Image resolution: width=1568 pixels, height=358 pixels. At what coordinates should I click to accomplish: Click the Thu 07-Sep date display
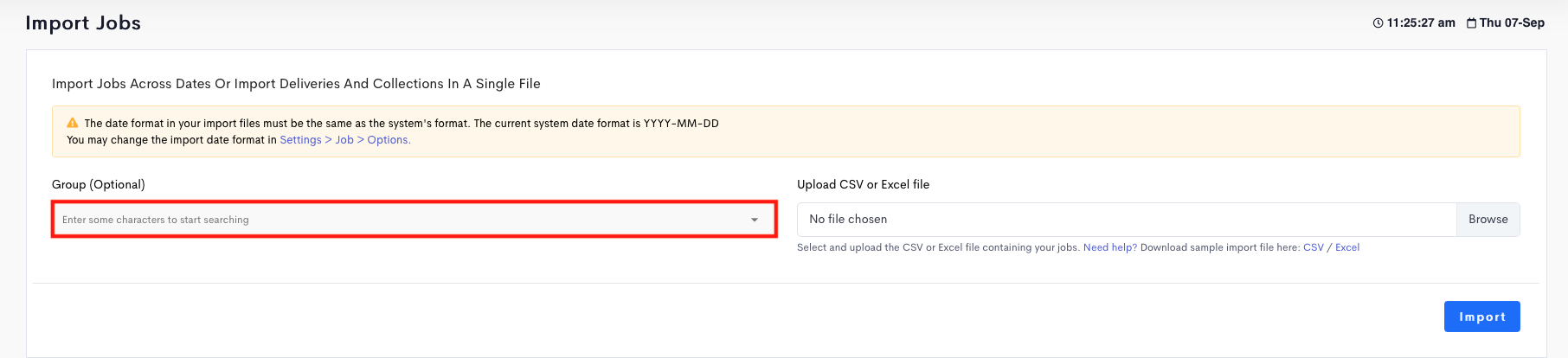[x=1512, y=23]
